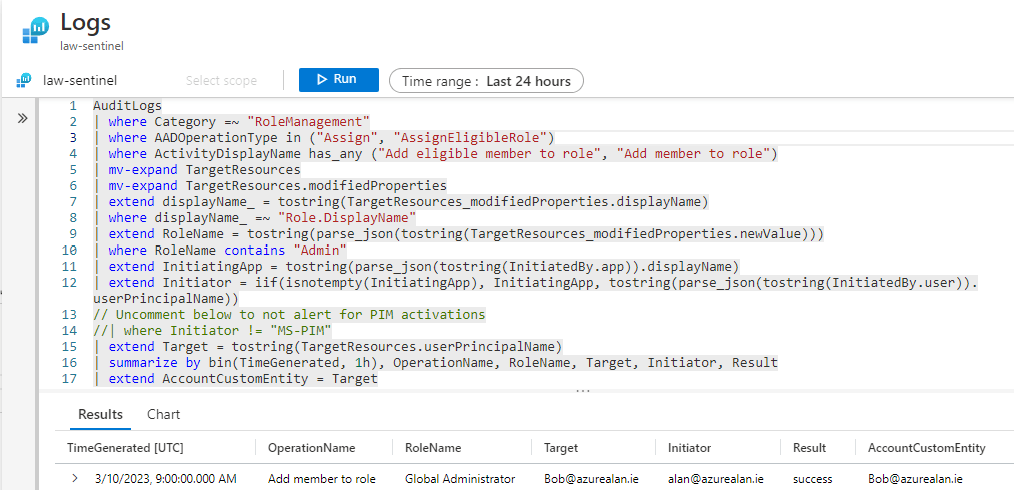The image size is (1014, 490).
Task: Click the law-sentinel workspace scope icon
Action: pos(23,80)
